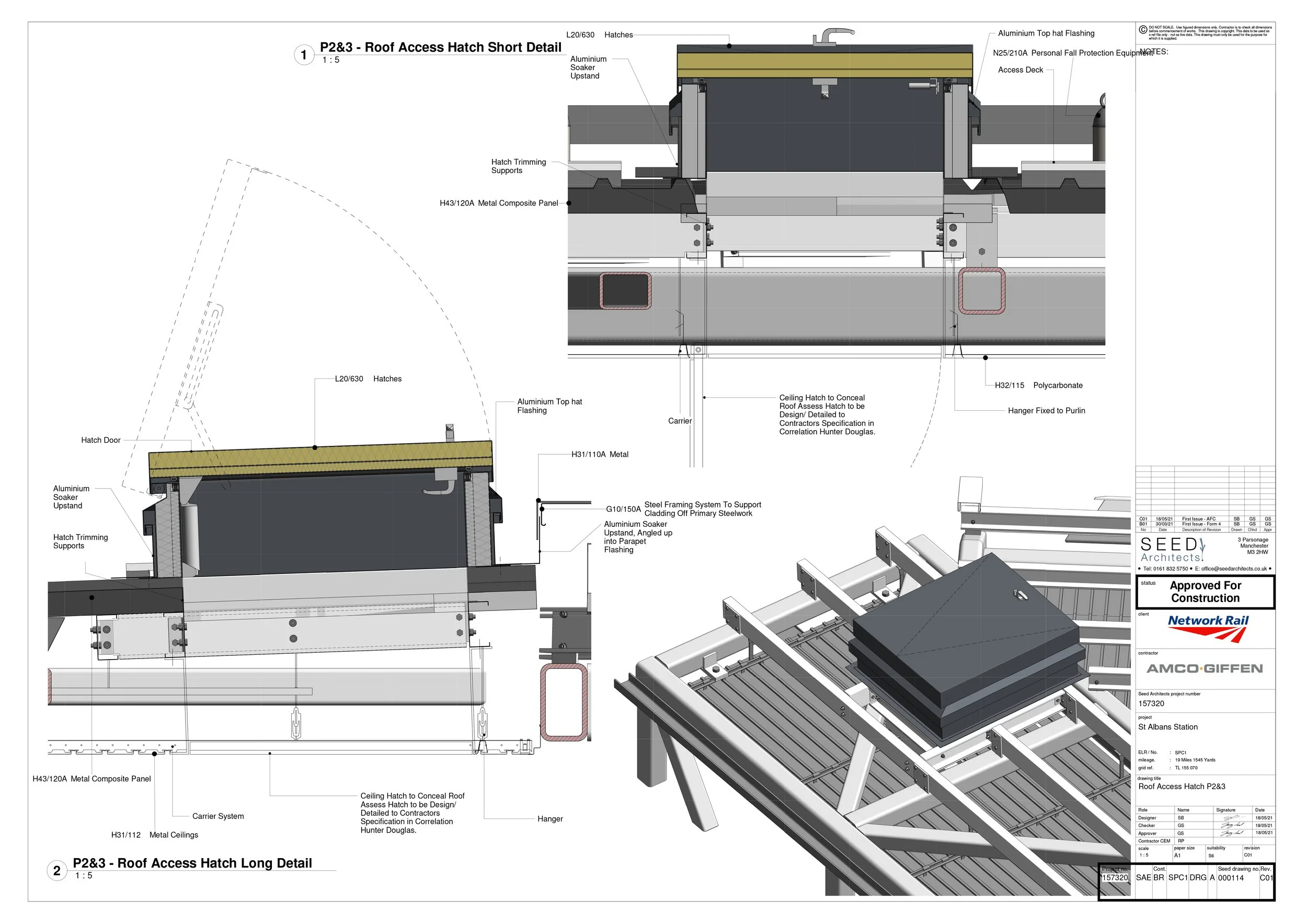
Task: Click the 'Access Deck' label
Action: coord(1021,70)
